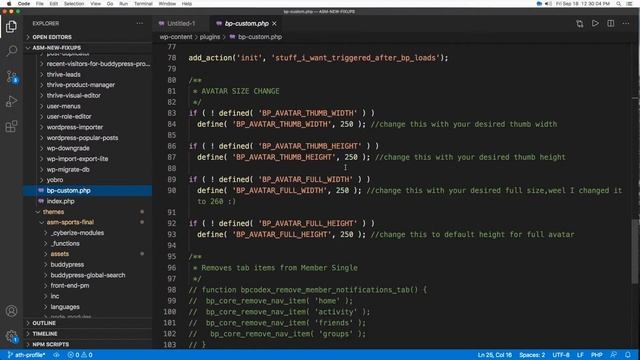Open the Run menu
Image resolution: width=640 pixels, height=360 pixels.
point(123,4)
